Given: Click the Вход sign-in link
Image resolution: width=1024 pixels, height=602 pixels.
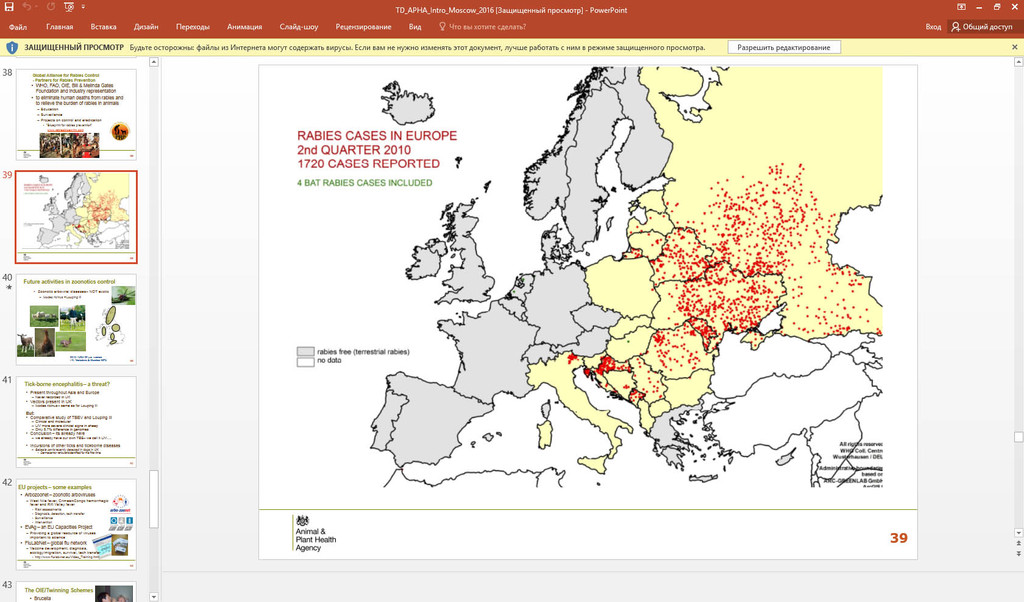Looking at the screenshot, I should click(932, 27).
